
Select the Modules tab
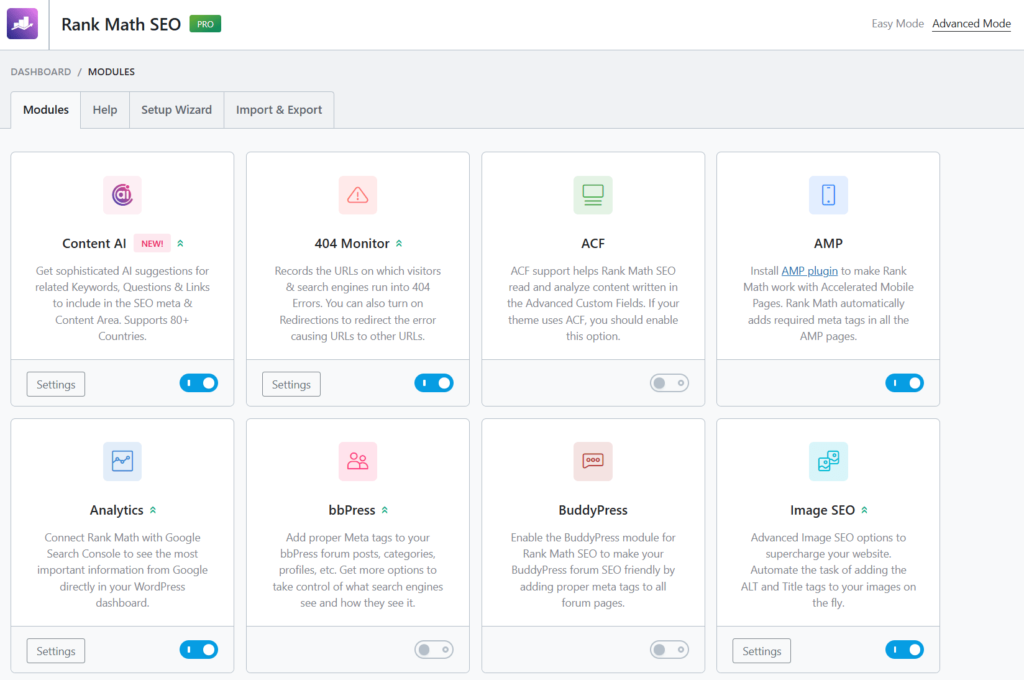pyautogui.click(x=46, y=110)
